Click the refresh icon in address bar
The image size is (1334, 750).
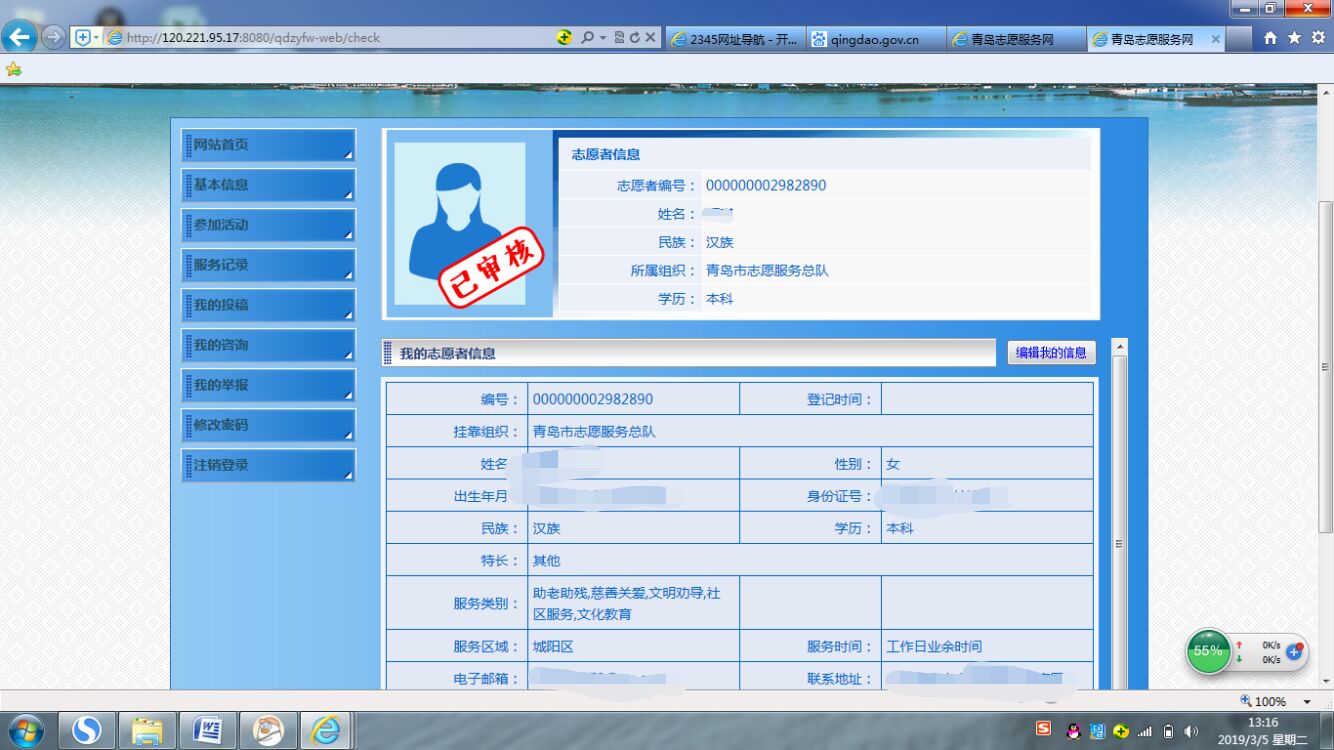(634, 38)
